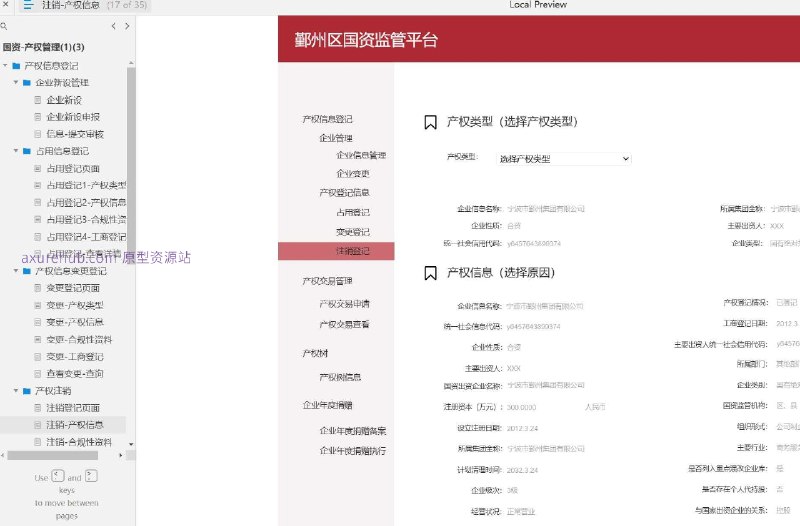
Task: Click the 鄞州区国资监管平台 header title
Action: pyautogui.click(x=366, y=40)
